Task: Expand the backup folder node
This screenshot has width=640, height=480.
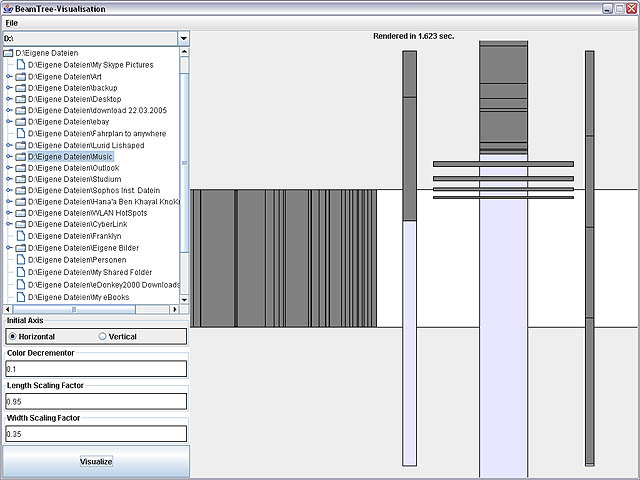Action: tap(9, 88)
